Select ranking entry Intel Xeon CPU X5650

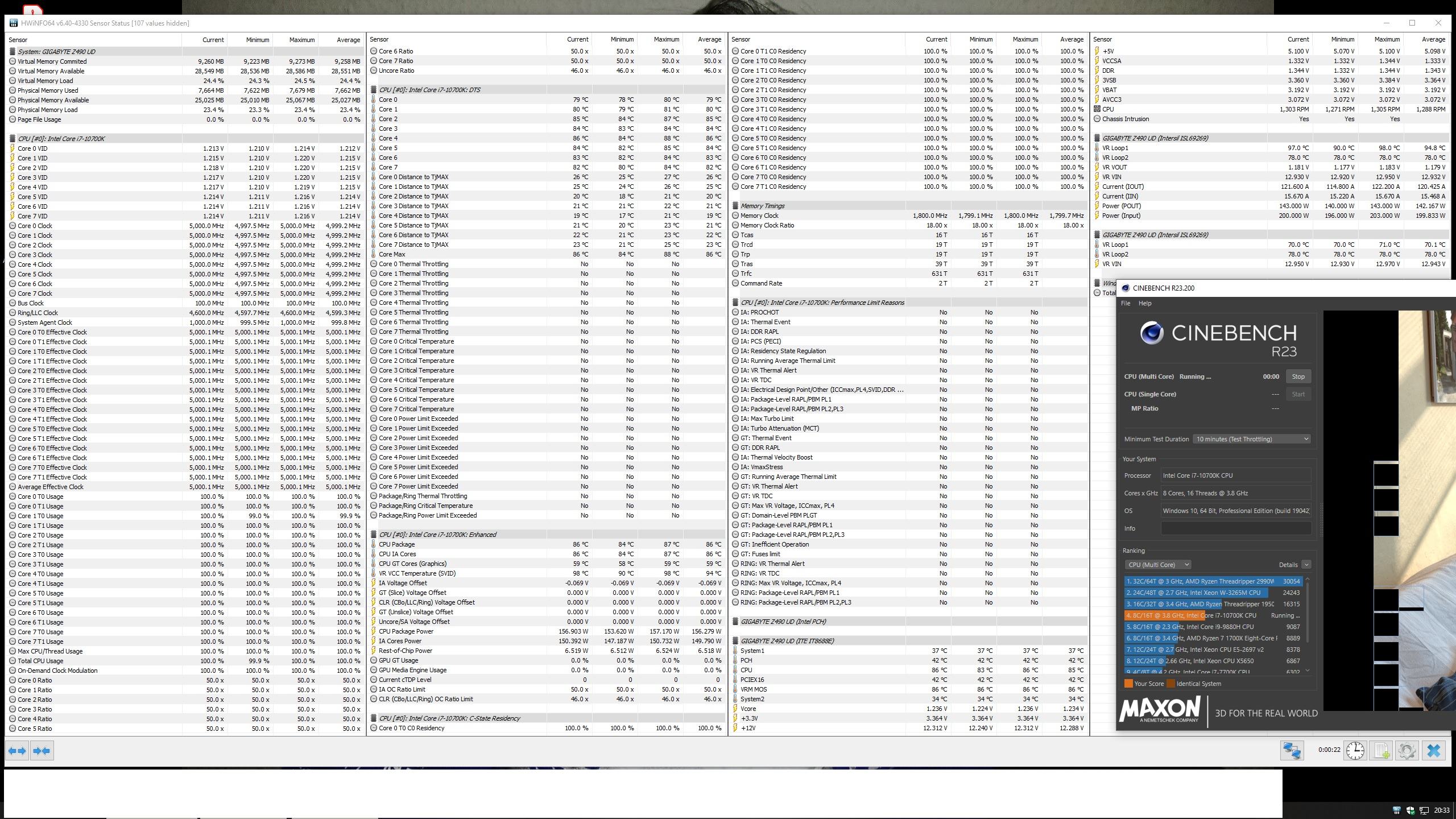pyautogui.click(x=1213, y=661)
